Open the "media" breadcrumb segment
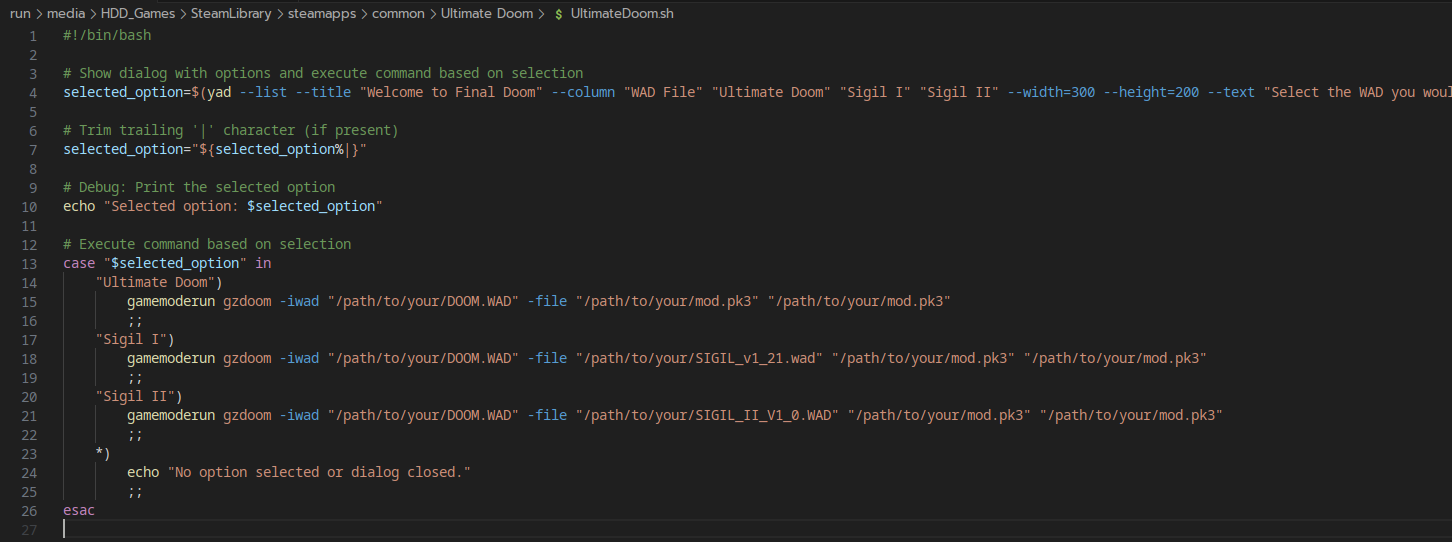The height and width of the screenshot is (542, 1452). pyautogui.click(x=65, y=14)
